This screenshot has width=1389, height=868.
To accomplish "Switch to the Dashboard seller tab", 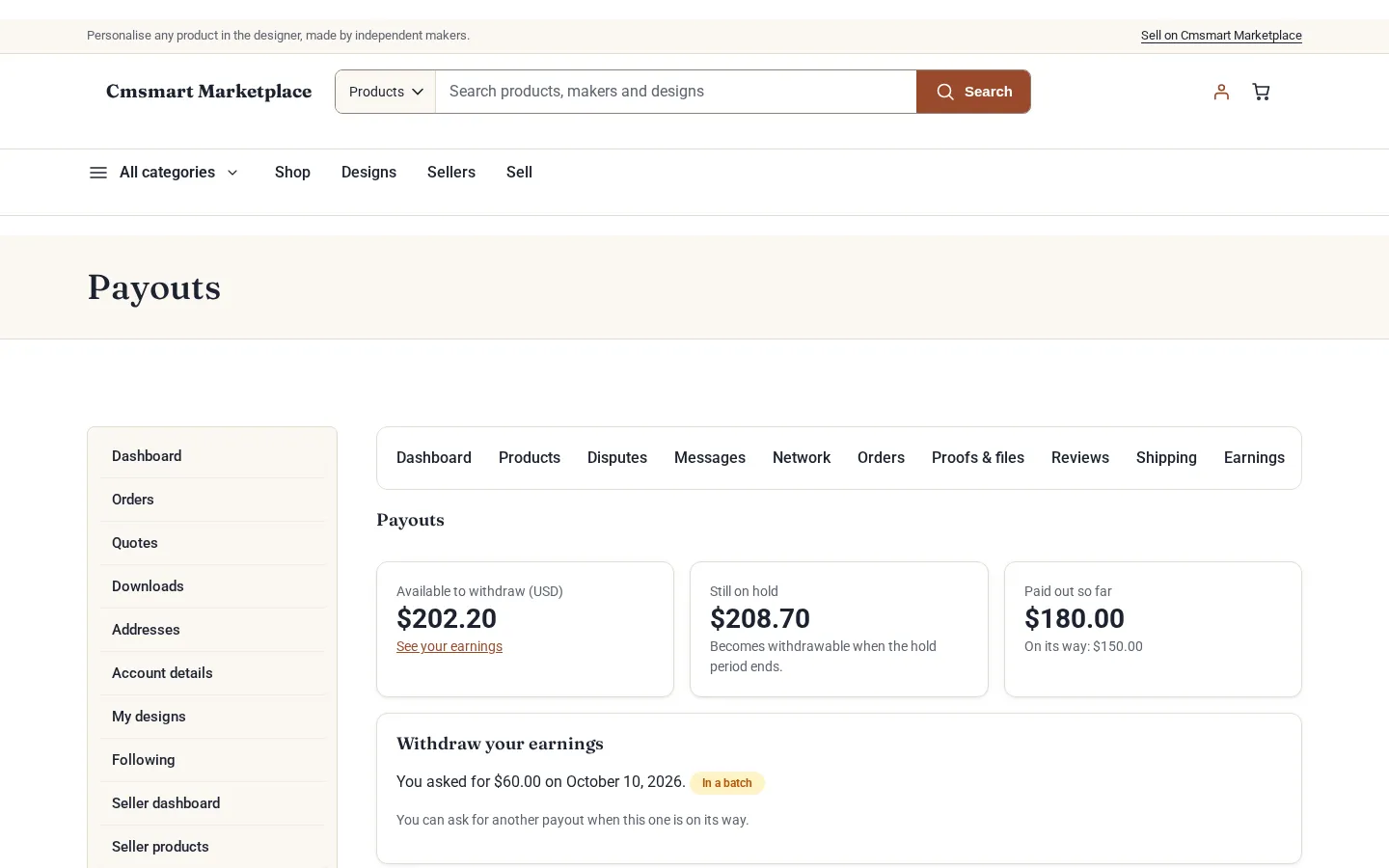I will 434,458.
